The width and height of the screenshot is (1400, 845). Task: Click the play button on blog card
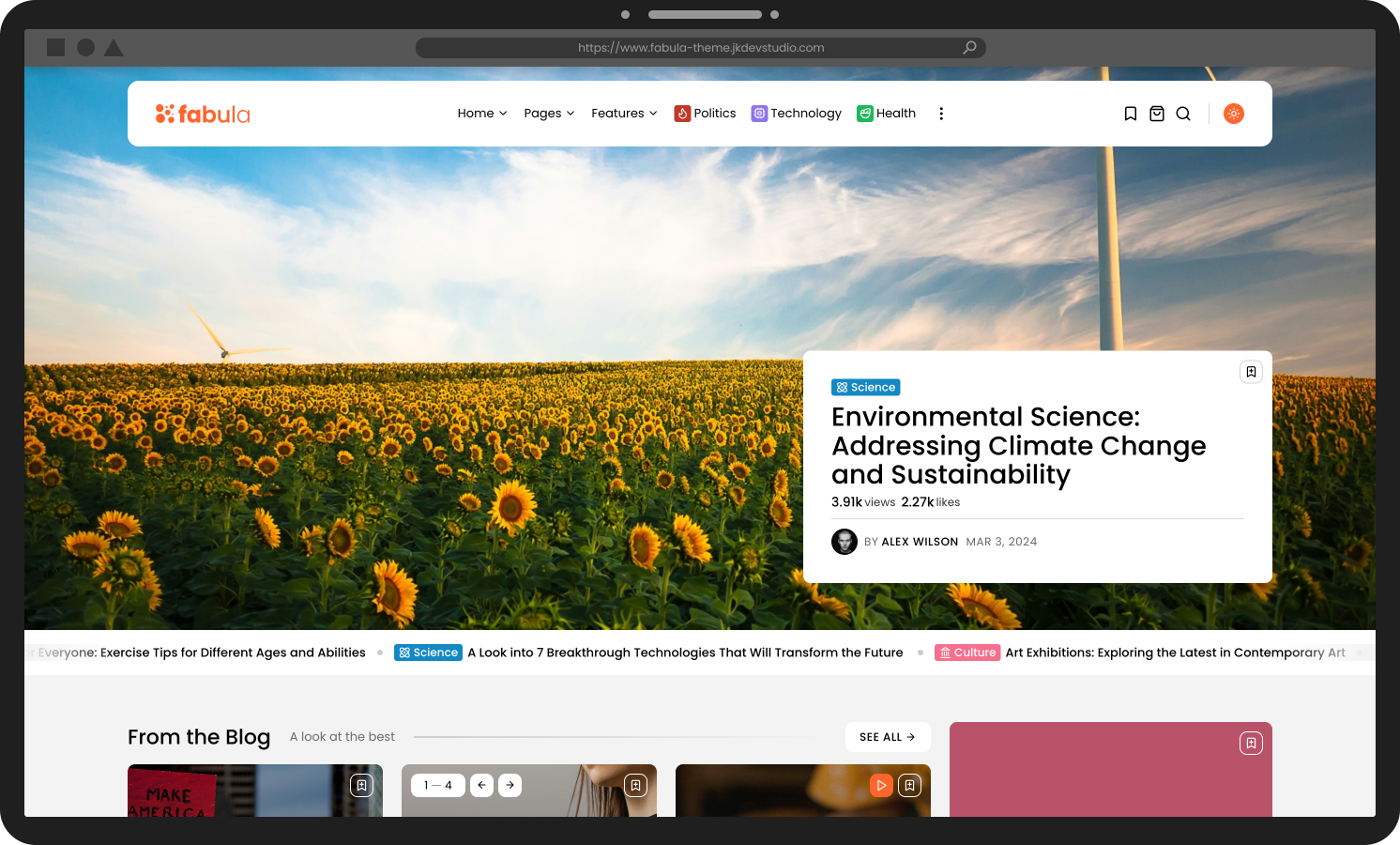[x=881, y=785]
